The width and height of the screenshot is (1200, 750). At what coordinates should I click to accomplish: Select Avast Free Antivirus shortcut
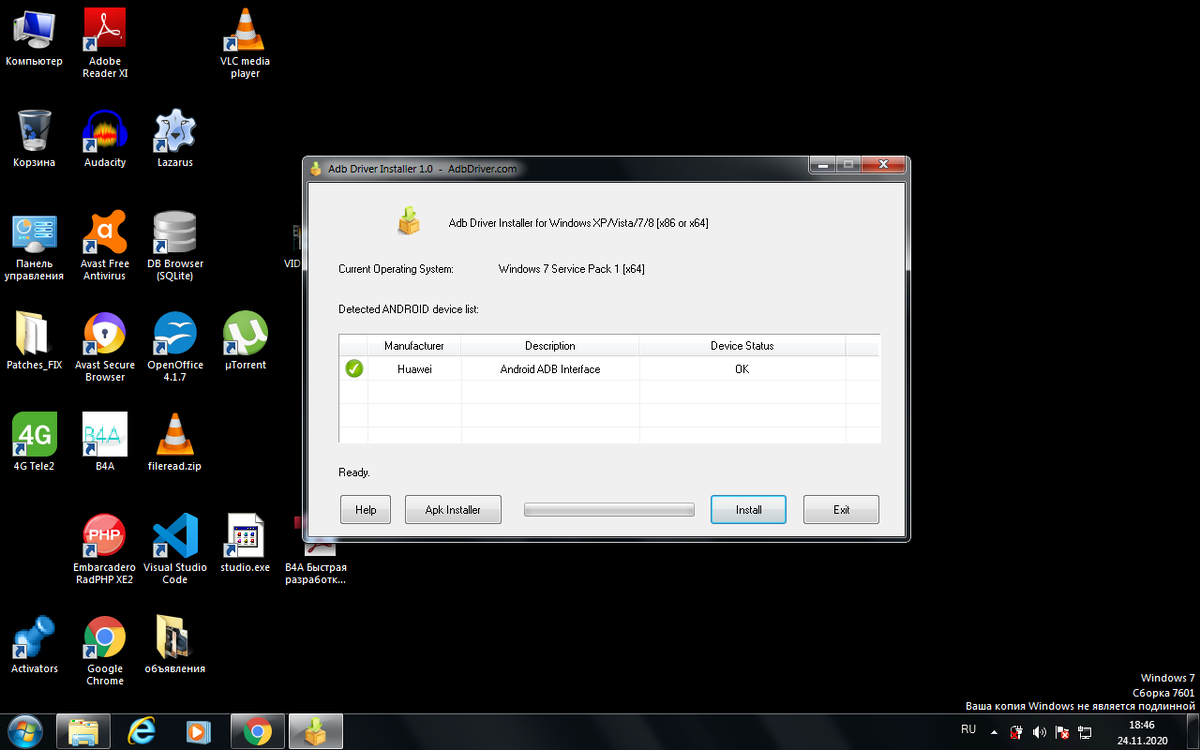pyautogui.click(x=105, y=246)
